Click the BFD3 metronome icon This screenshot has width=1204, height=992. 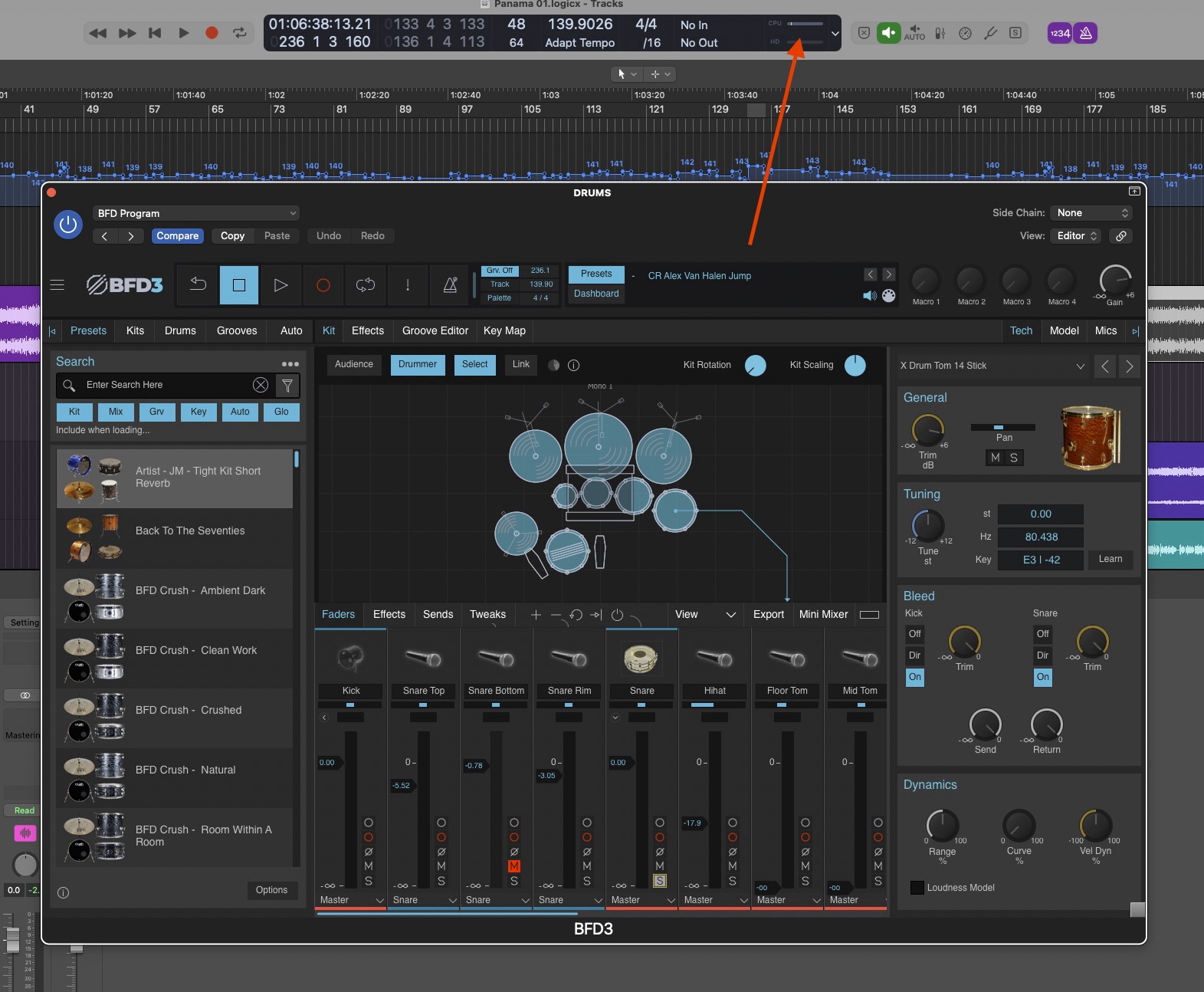coord(450,285)
